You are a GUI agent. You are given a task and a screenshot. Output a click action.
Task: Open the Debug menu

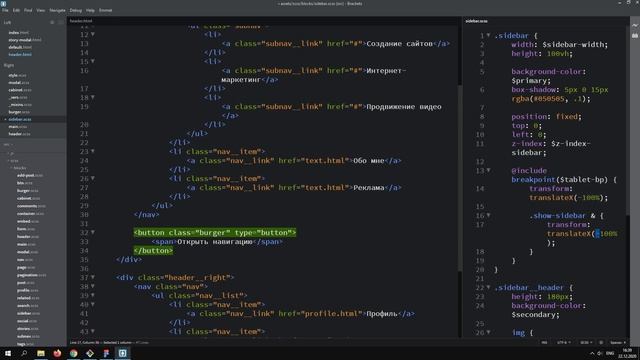pos(76,10)
